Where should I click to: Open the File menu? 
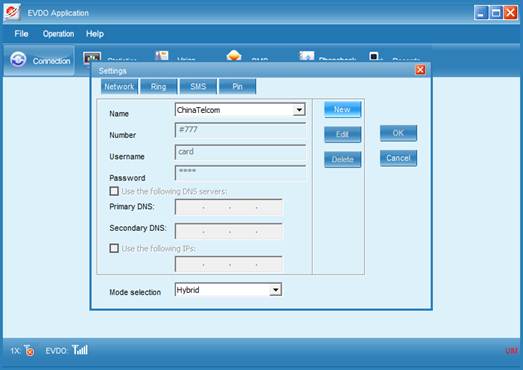(21, 34)
